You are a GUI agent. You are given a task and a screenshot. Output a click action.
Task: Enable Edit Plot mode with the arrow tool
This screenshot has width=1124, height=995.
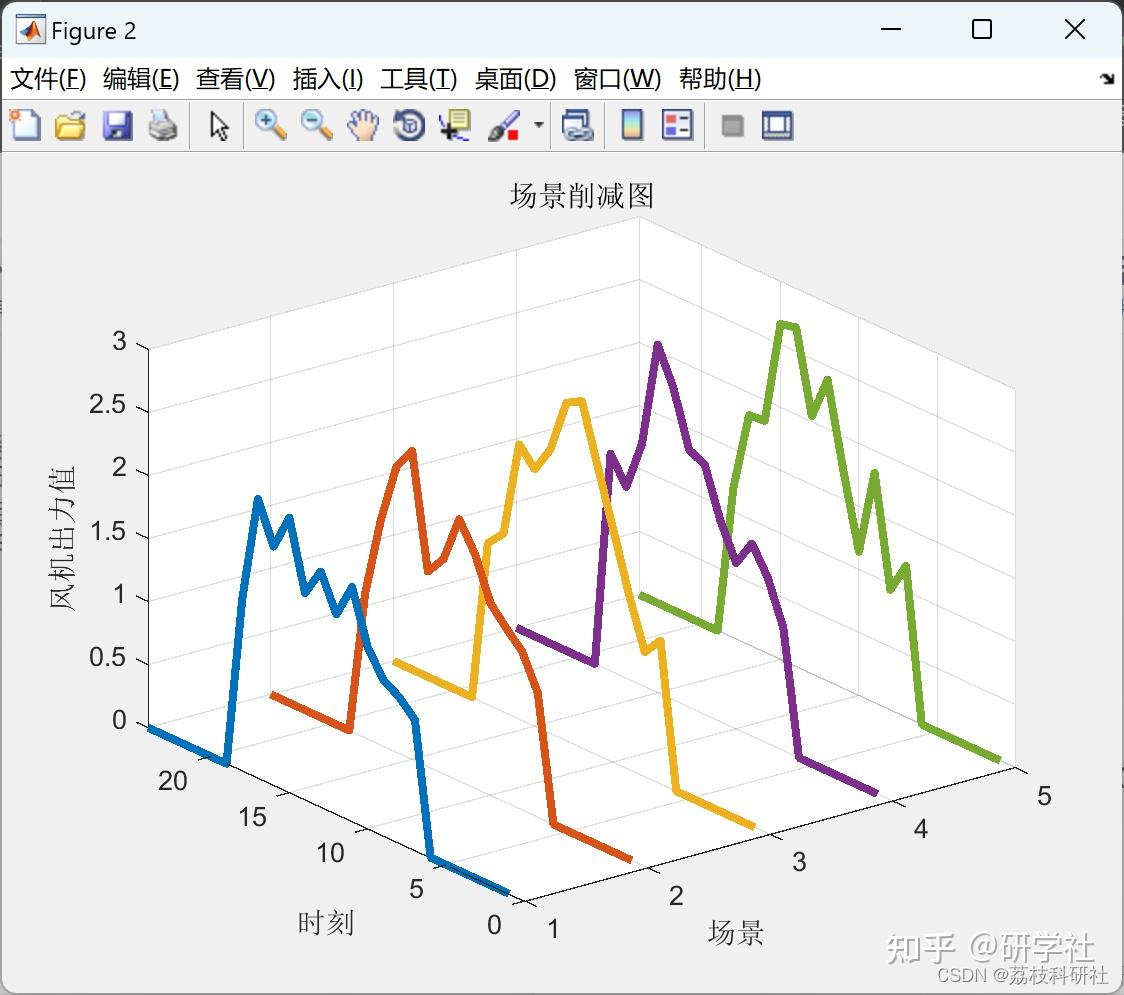[217, 125]
